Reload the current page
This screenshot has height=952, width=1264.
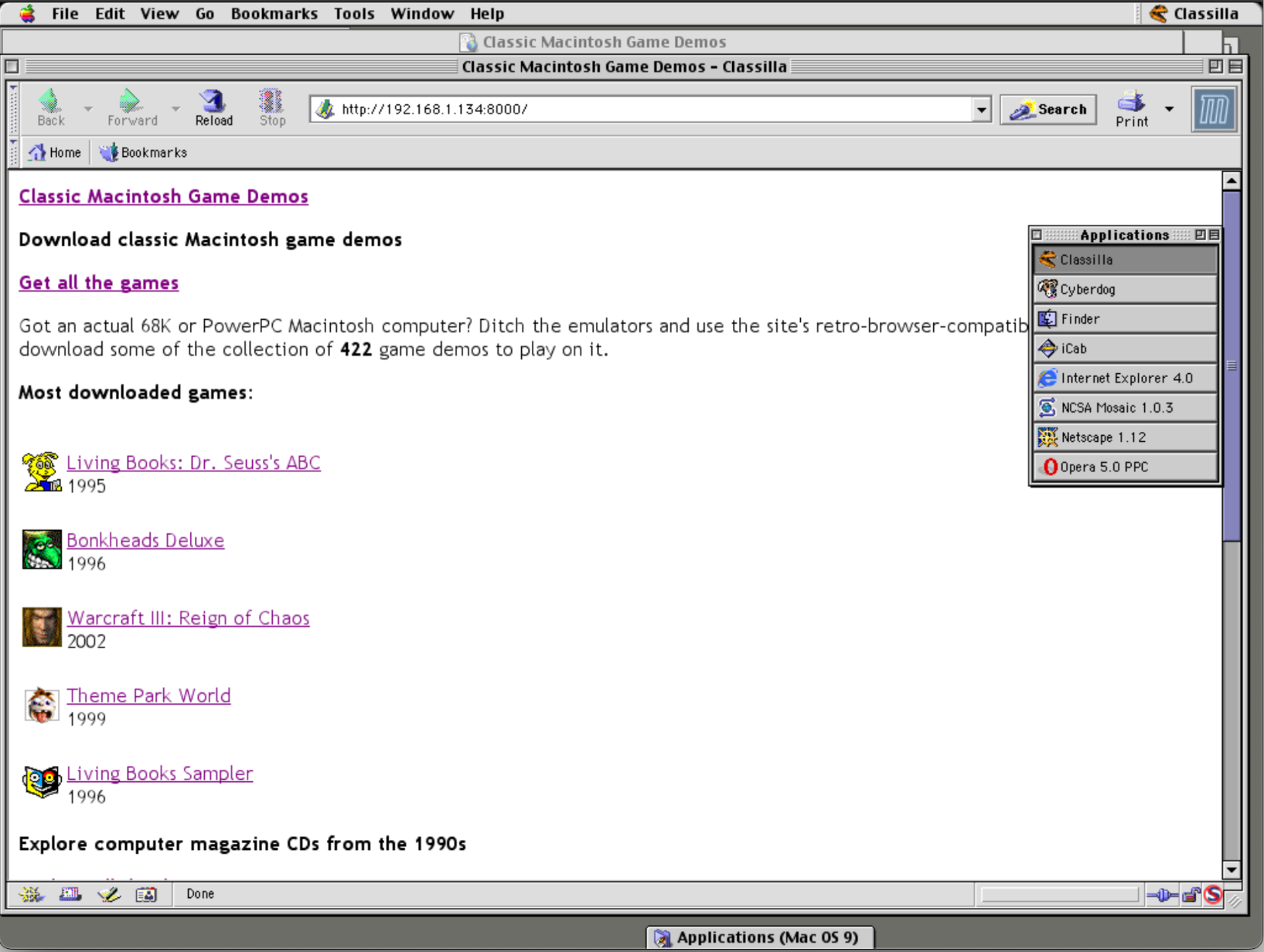(213, 107)
